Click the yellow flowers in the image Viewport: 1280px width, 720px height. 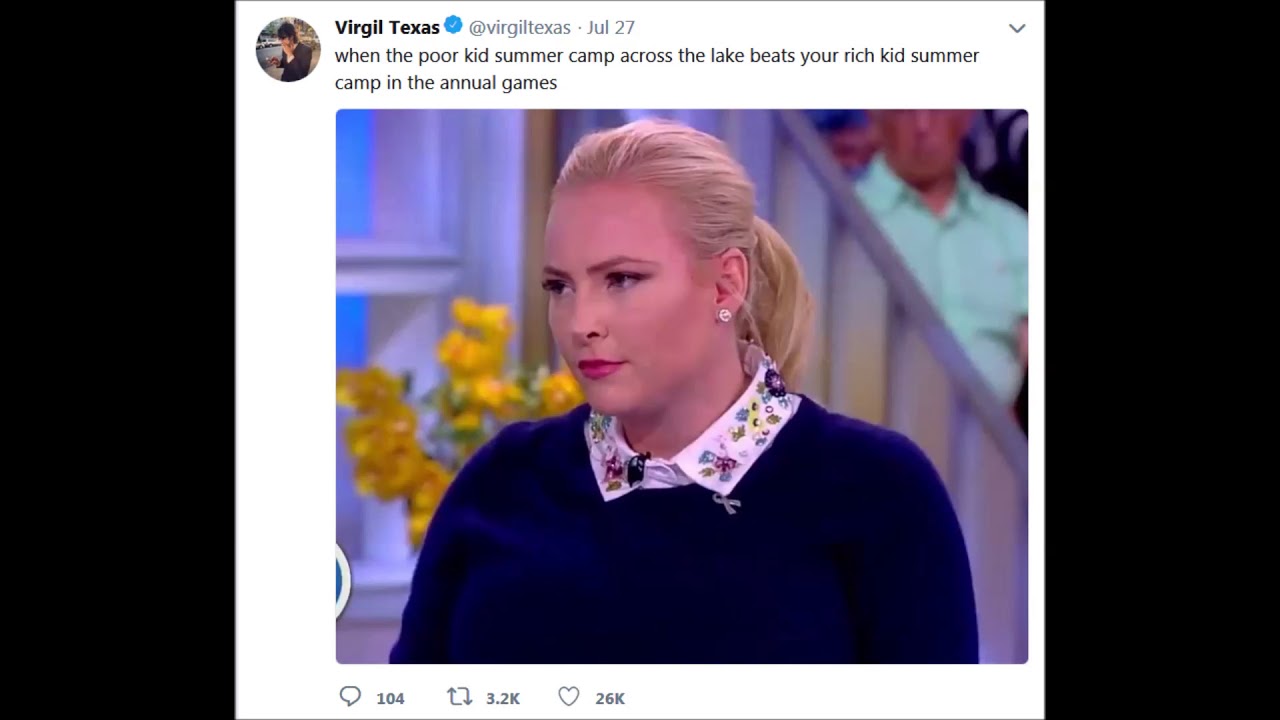click(450, 400)
